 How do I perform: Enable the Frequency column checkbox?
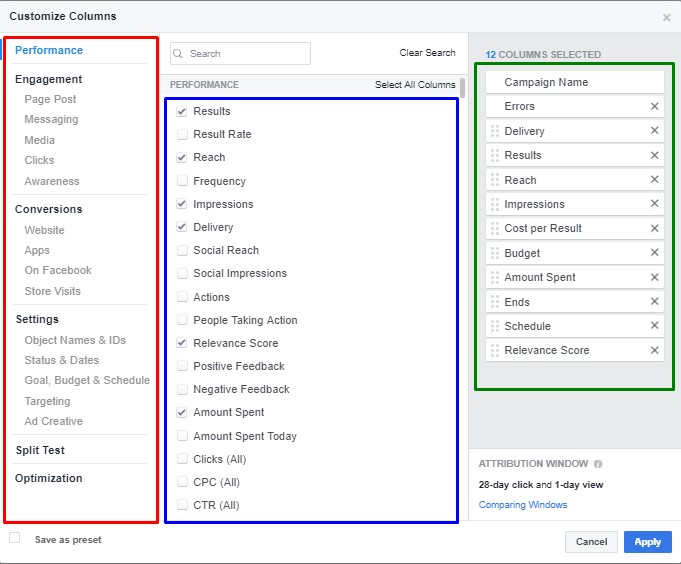click(x=182, y=180)
